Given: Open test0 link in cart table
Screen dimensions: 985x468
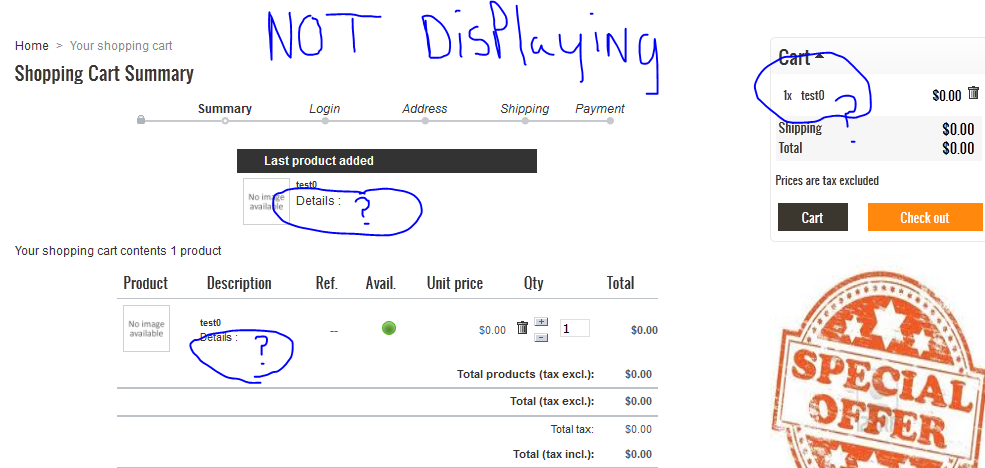Looking at the screenshot, I should coord(210,322).
